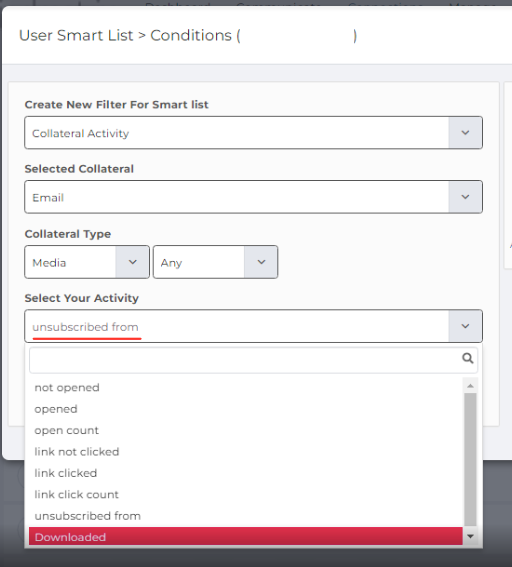Click the search magnifier icon in dropdown
Screen dimensions: 512x567
[x=468, y=358]
